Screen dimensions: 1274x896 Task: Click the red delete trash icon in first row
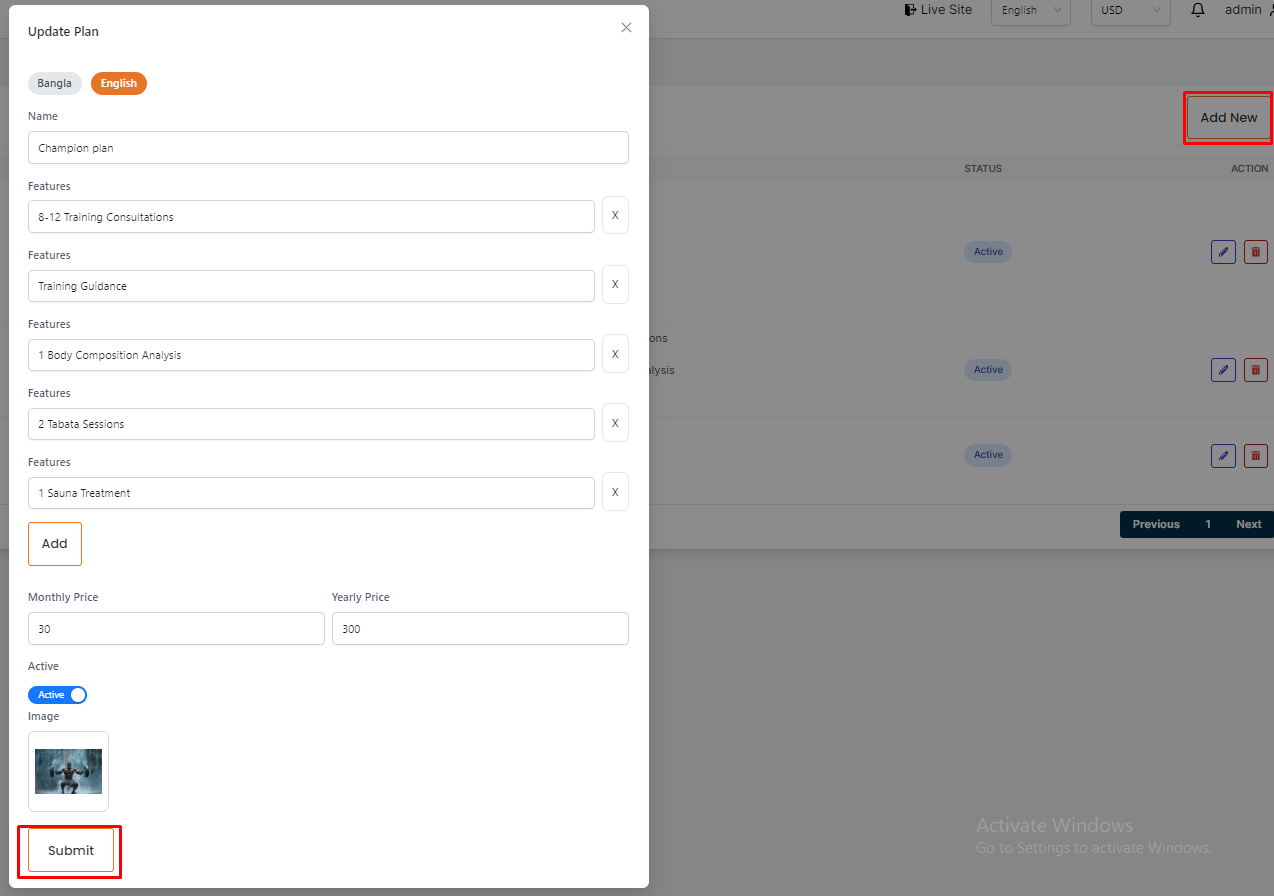coord(1255,252)
